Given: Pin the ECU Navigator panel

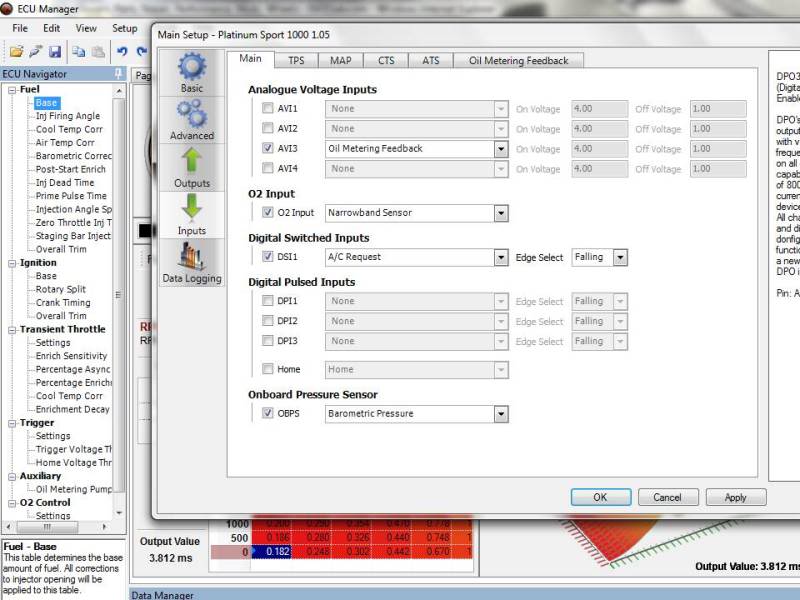Looking at the screenshot, I should [x=118, y=73].
